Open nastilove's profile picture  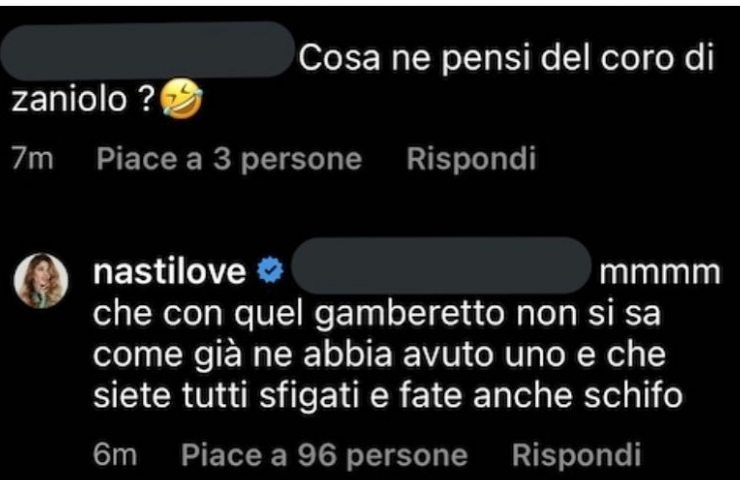[44, 280]
